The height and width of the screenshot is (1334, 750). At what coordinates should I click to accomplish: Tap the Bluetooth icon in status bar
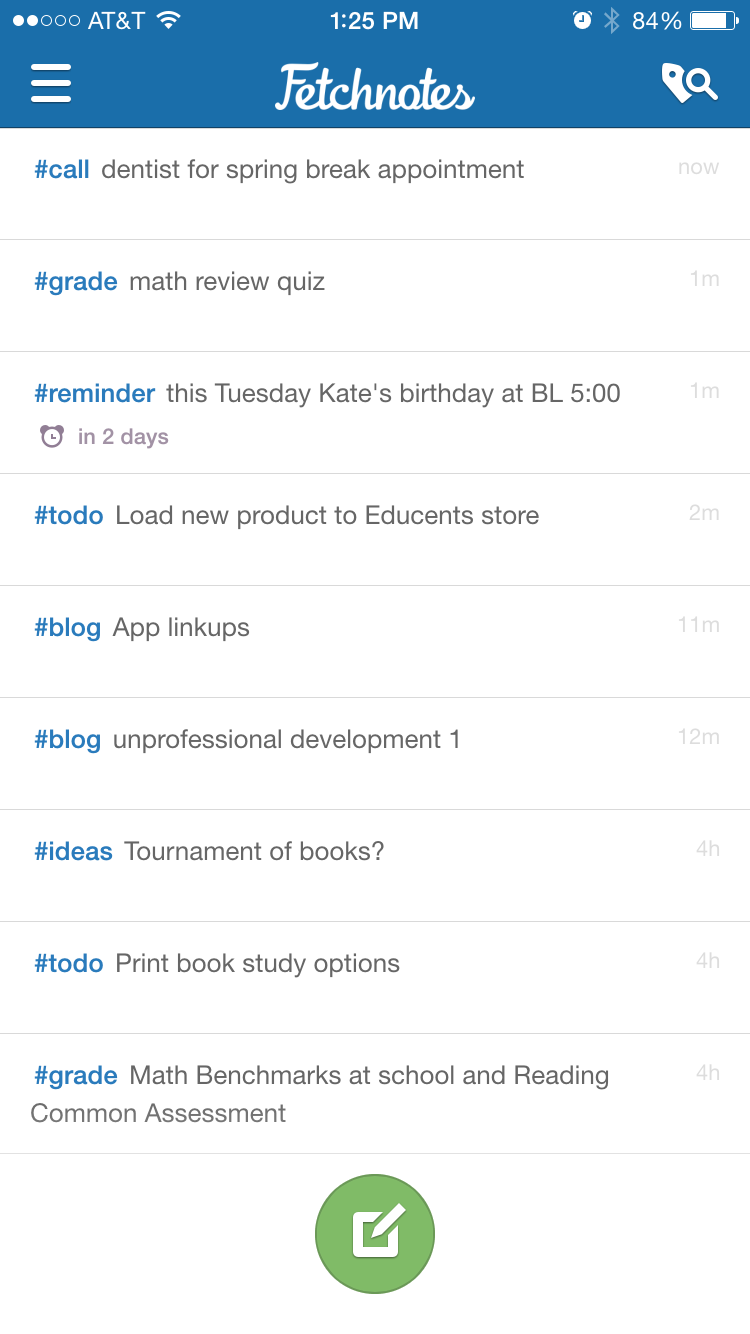[612, 20]
